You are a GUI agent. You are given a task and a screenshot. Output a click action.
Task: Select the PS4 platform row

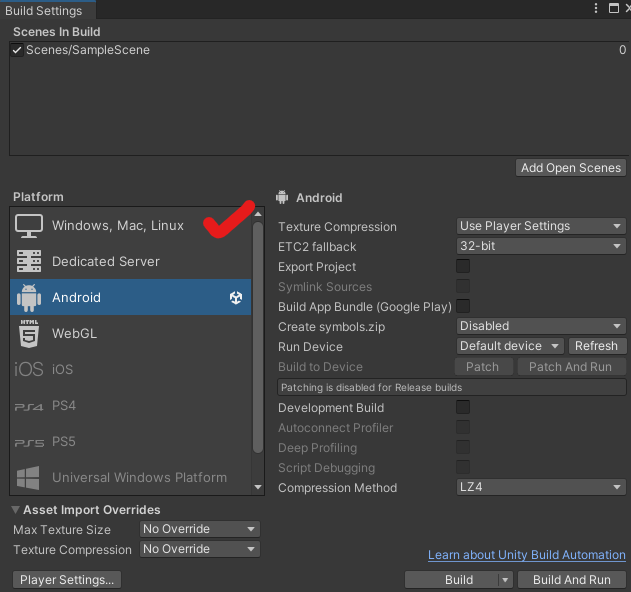coord(131,405)
